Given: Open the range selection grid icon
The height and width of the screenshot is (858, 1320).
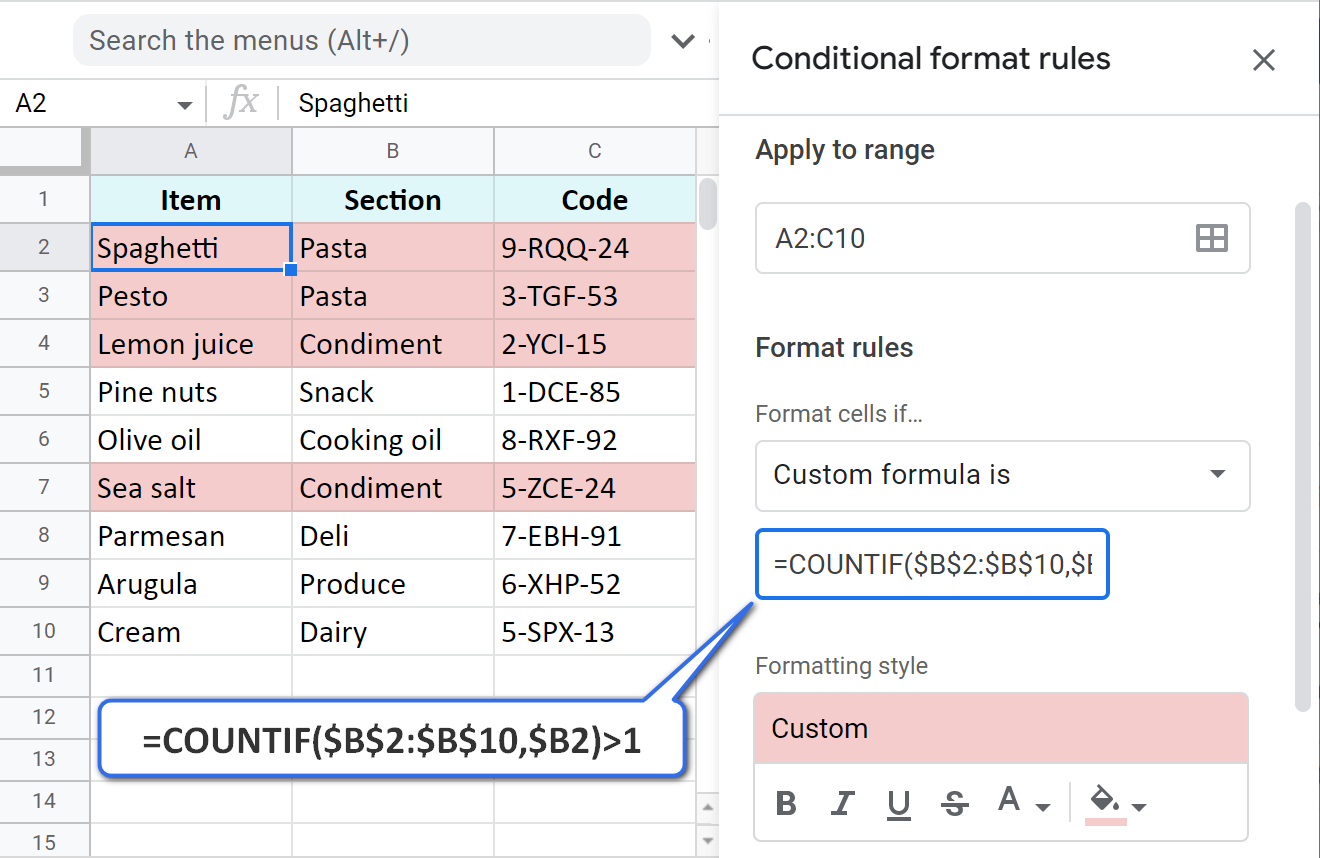Looking at the screenshot, I should click(x=1211, y=238).
